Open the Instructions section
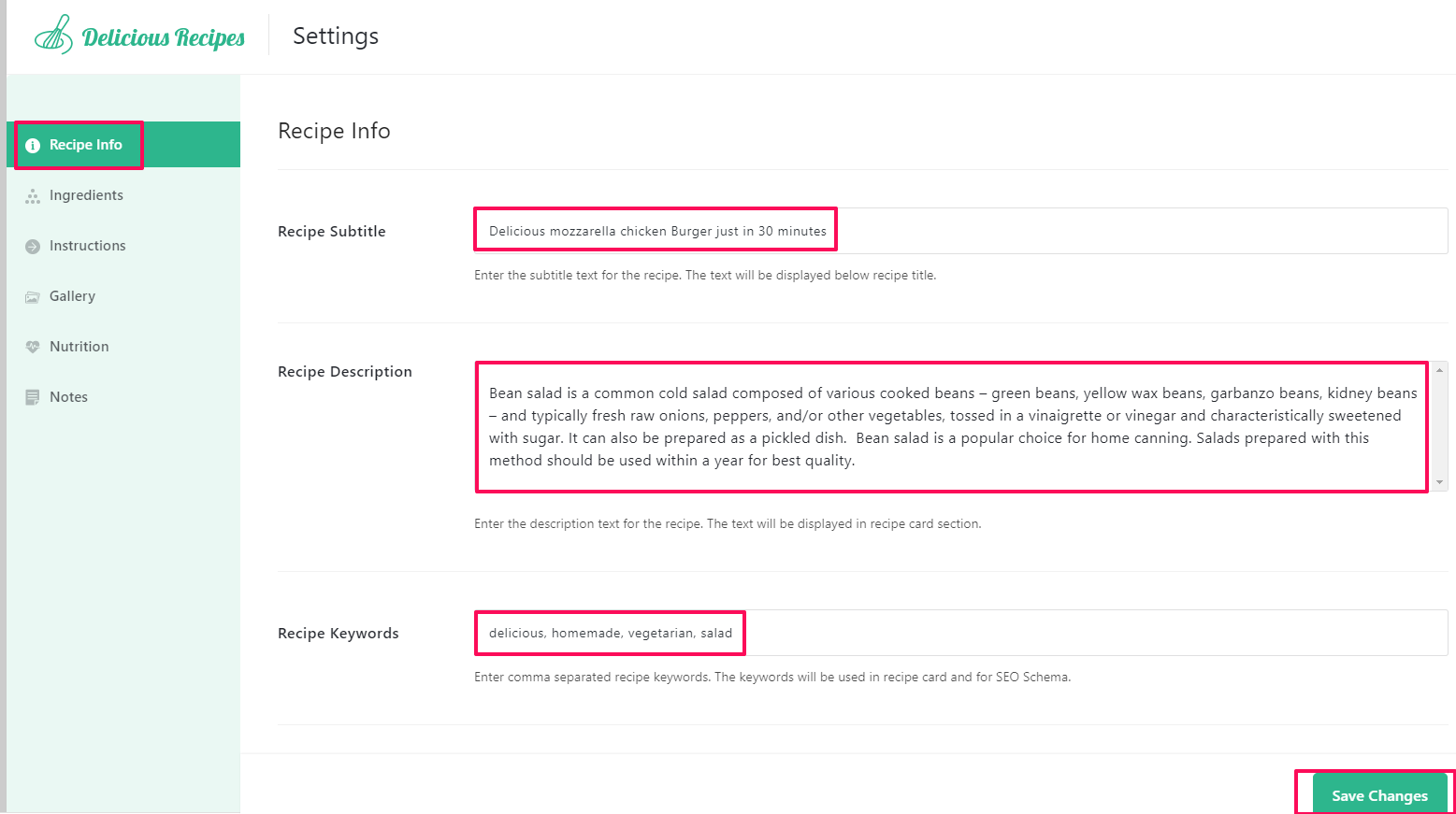Image resolution: width=1456 pixels, height=814 pixels. pos(87,245)
